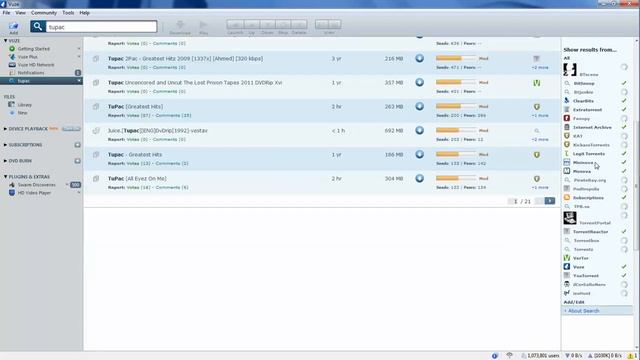Click download icon for Juice.[Tupac] row
640x360 pixels.
point(420,131)
